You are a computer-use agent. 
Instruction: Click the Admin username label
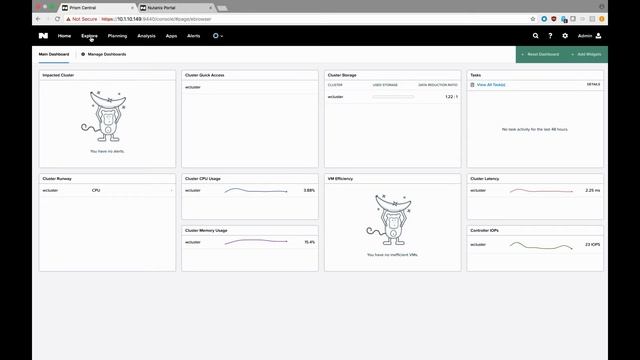tap(584, 36)
